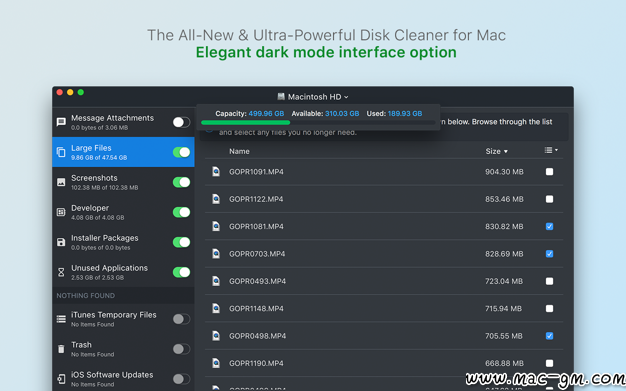Sort files by the Size column
This screenshot has height=391, width=626.
point(496,151)
